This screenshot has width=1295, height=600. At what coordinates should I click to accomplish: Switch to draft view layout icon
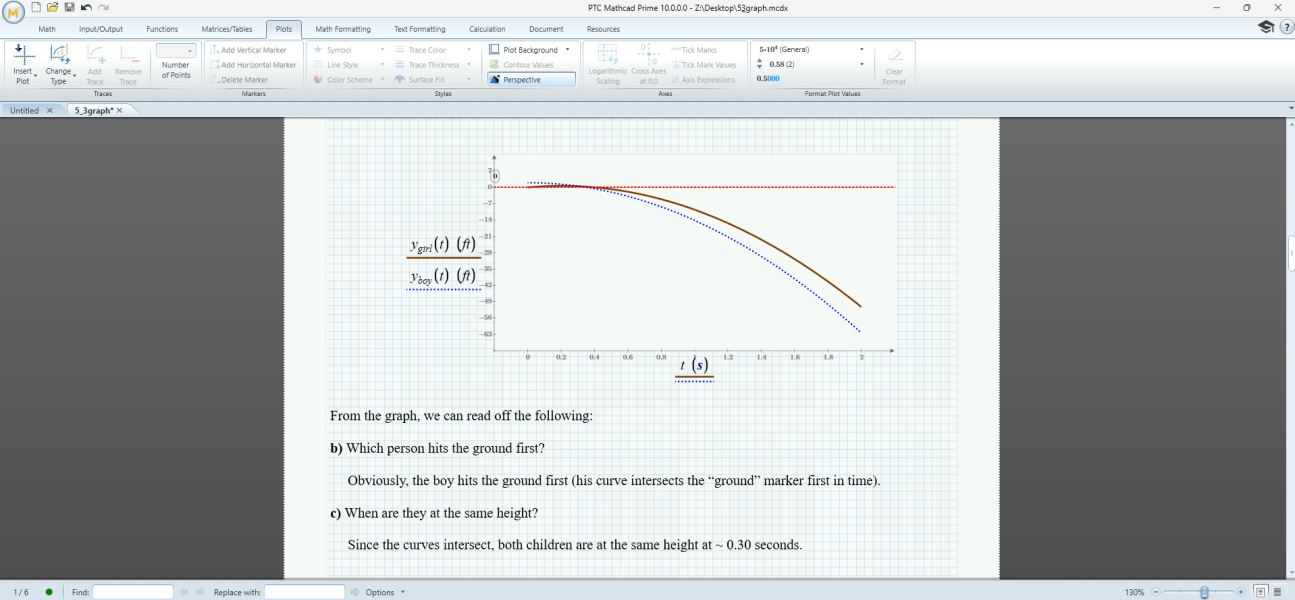tap(1279, 592)
